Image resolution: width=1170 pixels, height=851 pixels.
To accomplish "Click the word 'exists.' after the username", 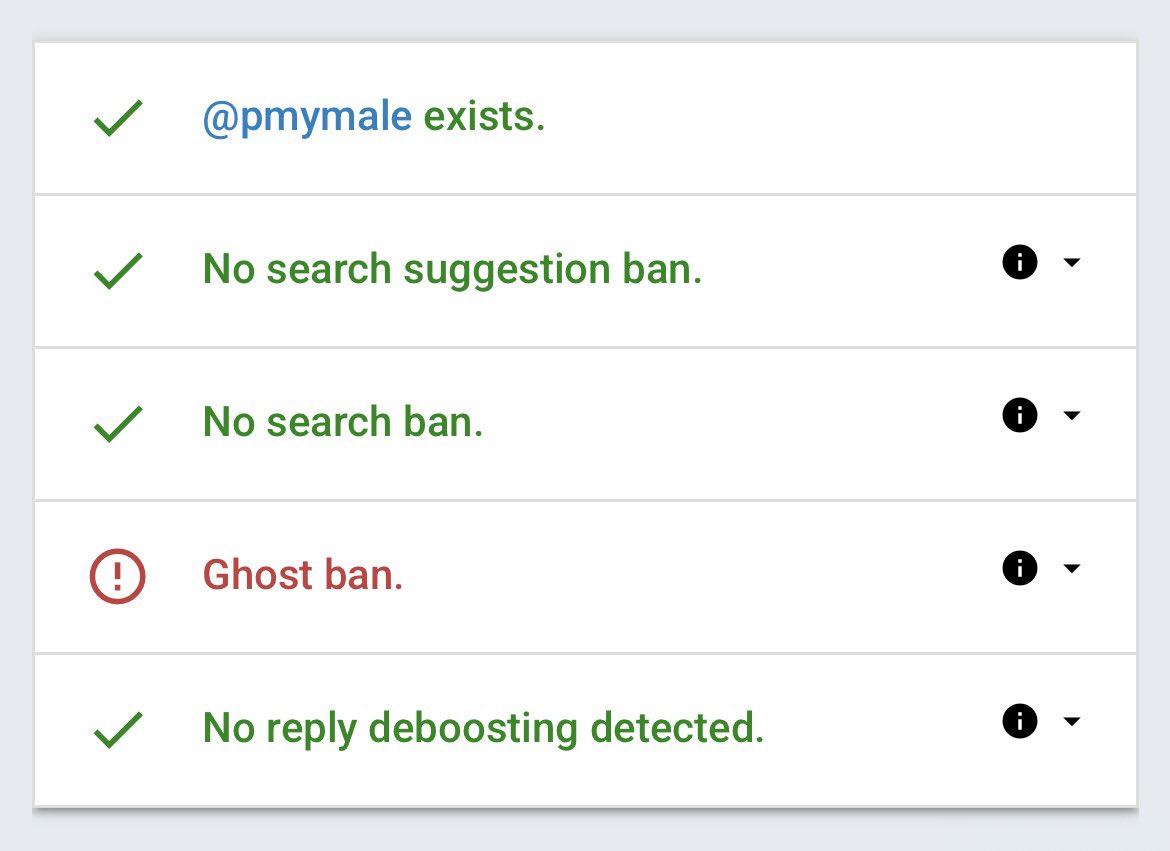I will 484,118.
